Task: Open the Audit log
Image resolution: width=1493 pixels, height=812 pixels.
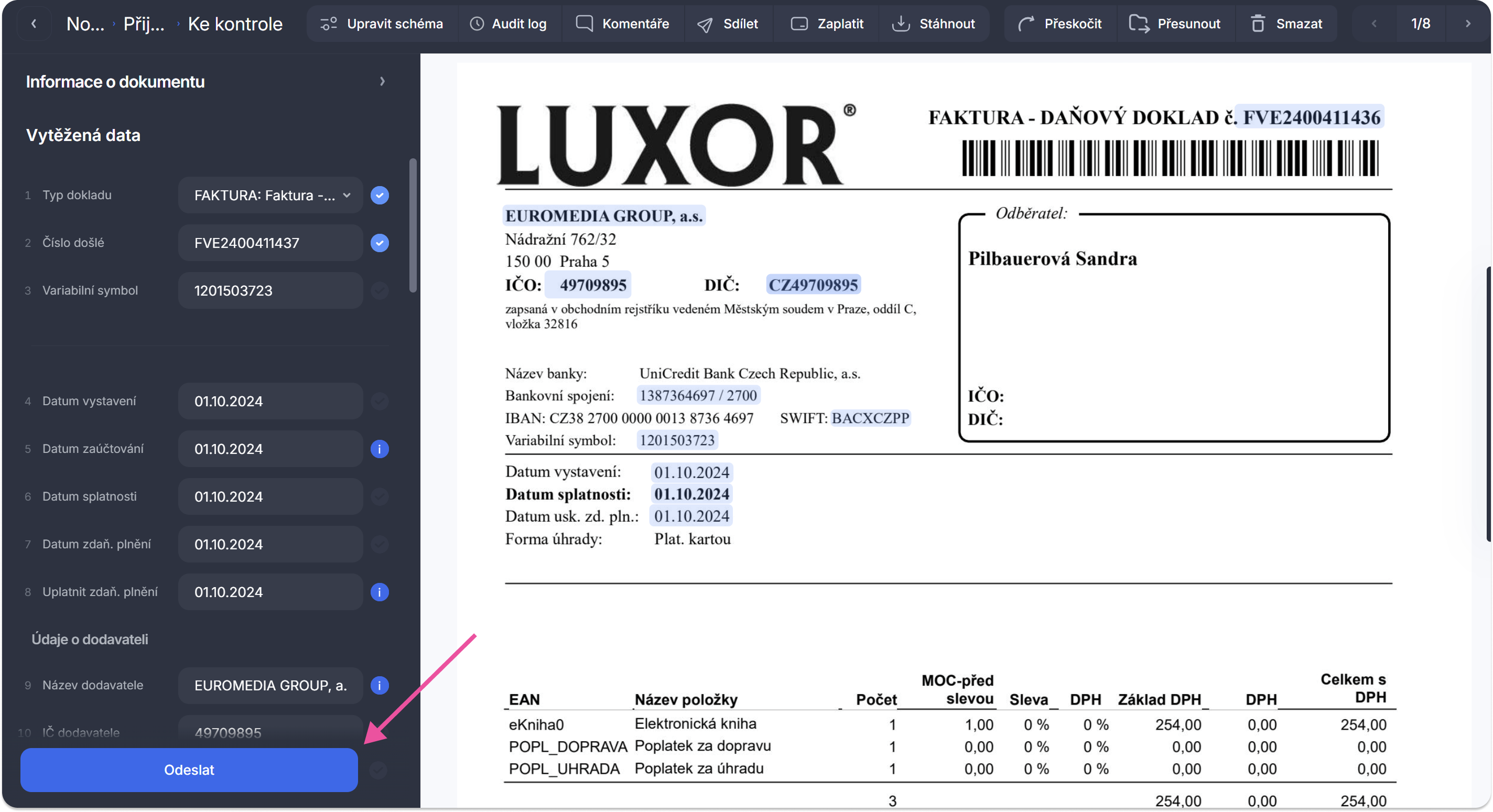Action: pyautogui.click(x=509, y=24)
